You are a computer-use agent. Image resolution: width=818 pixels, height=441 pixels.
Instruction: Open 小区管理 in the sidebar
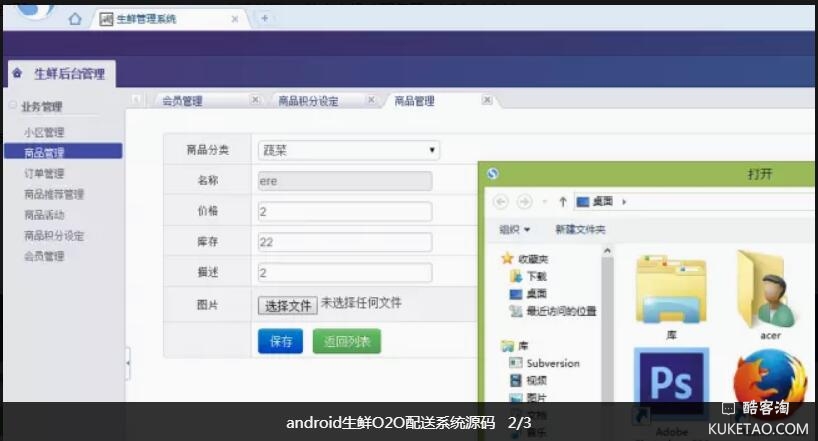[x=44, y=132]
